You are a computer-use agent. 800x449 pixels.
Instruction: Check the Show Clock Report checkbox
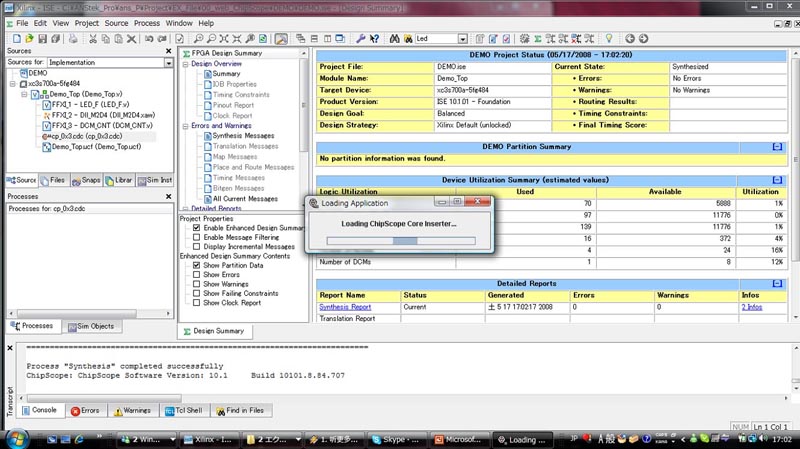pyautogui.click(x=196, y=303)
